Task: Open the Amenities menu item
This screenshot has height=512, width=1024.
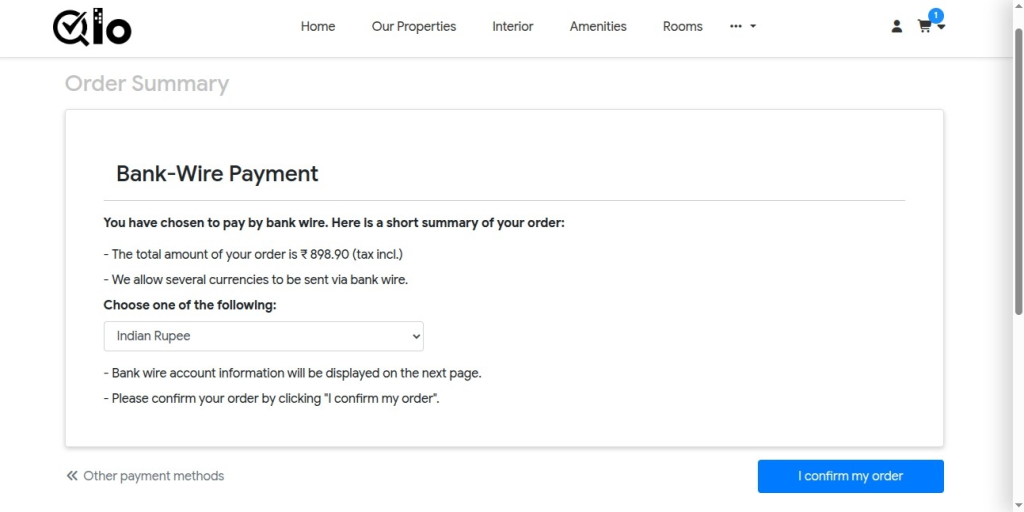Action: click(x=598, y=26)
